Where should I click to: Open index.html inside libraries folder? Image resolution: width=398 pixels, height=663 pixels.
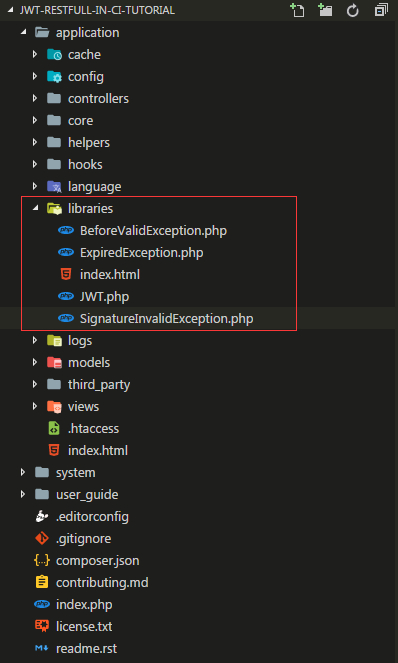(110, 275)
